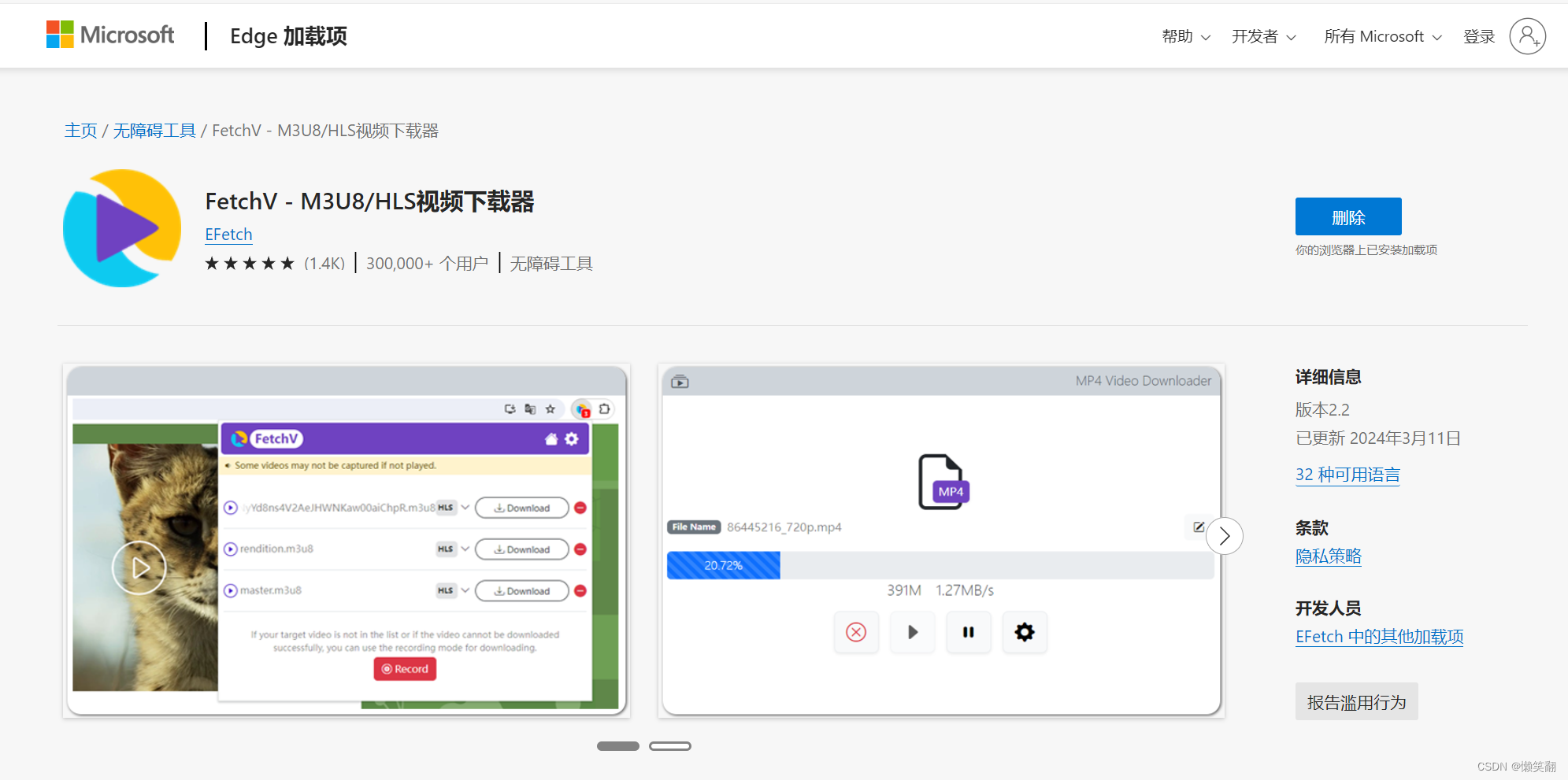The height and width of the screenshot is (780, 1568).
Task: Open 32 种可用语言 link
Action: point(1347,475)
